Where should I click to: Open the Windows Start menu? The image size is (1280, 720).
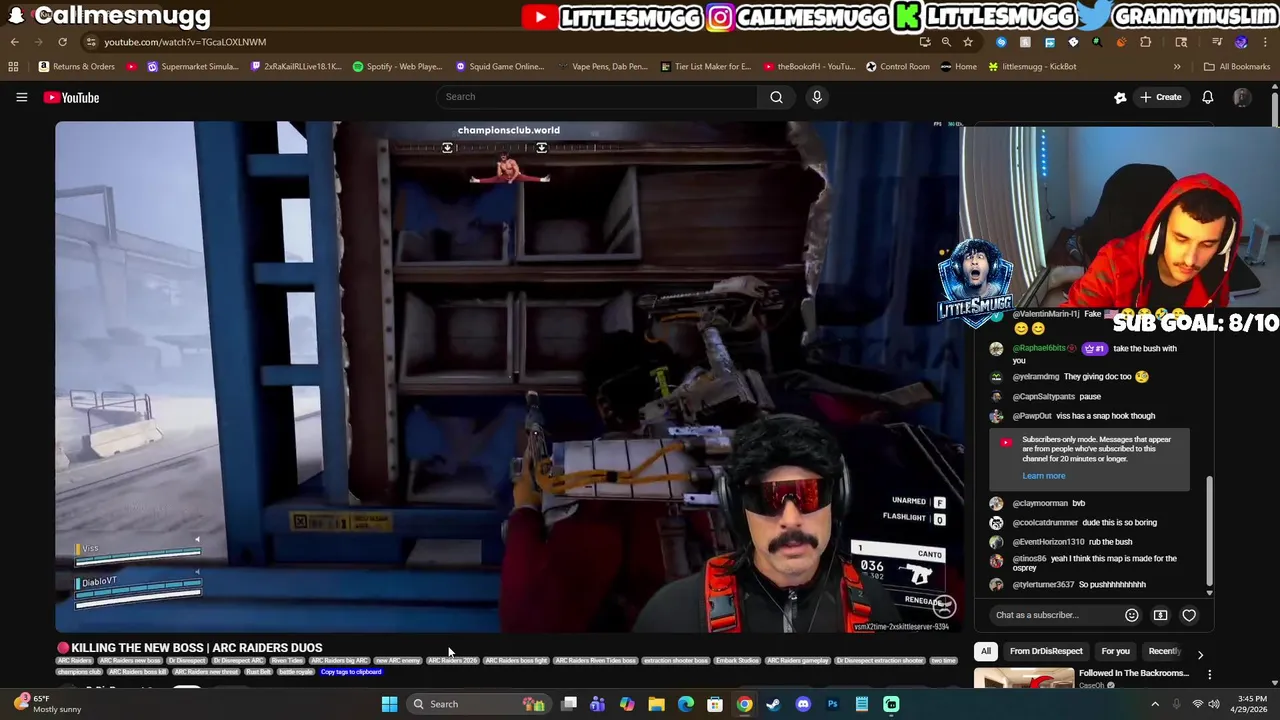tap(389, 704)
